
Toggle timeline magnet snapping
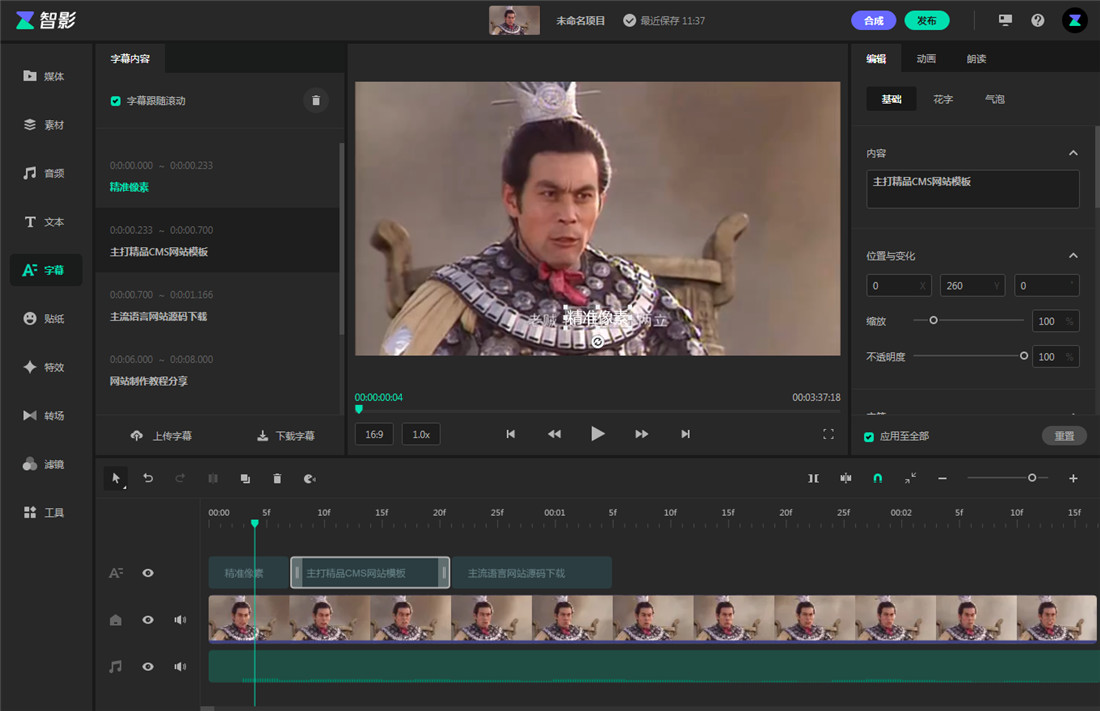pos(878,478)
